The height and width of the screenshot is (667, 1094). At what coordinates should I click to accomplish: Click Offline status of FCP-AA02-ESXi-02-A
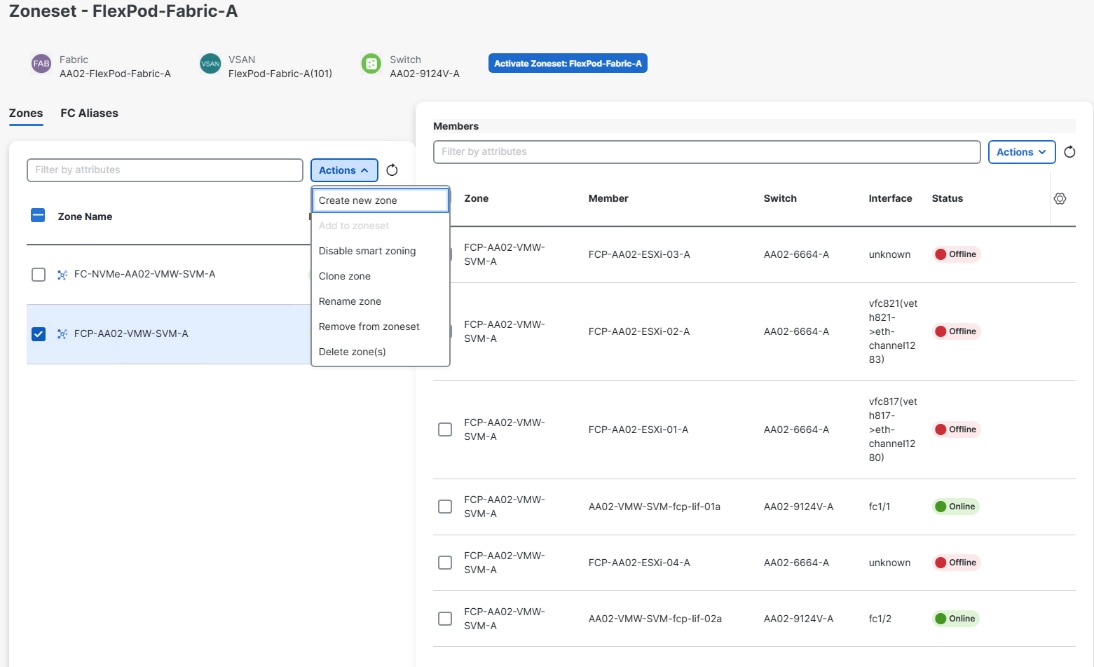coord(956,331)
